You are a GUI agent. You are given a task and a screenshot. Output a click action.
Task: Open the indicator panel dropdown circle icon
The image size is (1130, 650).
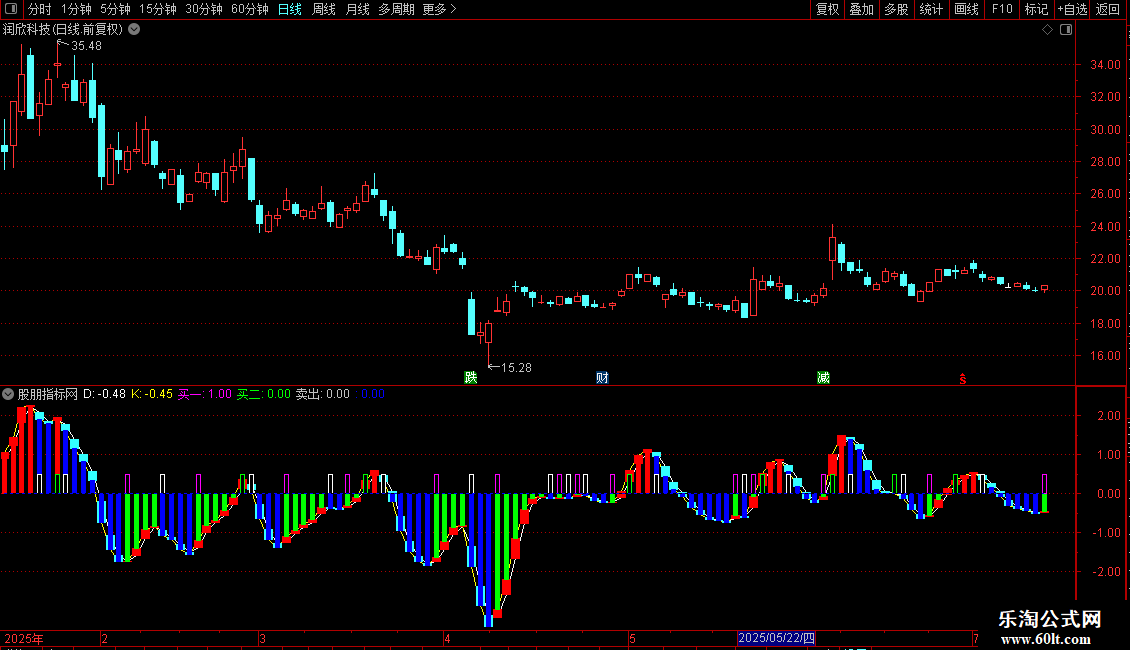pos(8,394)
